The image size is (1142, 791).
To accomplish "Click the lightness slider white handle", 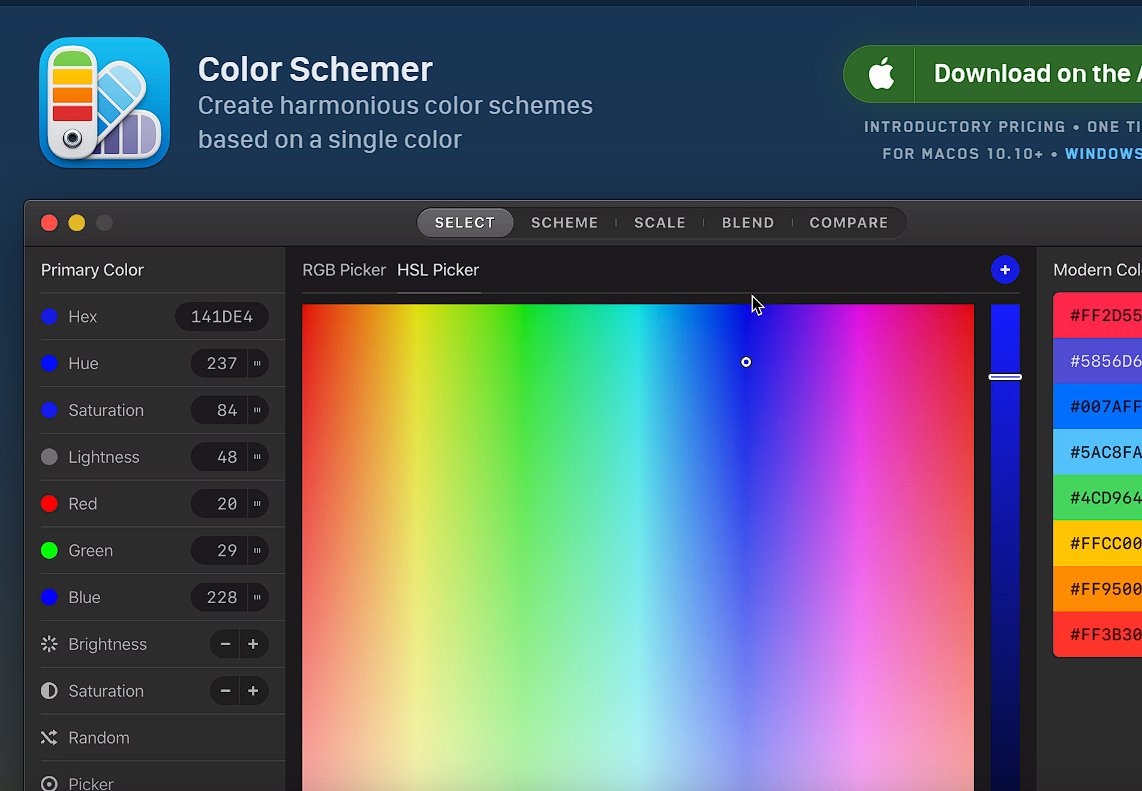I will pyautogui.click(x=1005, y=377).
